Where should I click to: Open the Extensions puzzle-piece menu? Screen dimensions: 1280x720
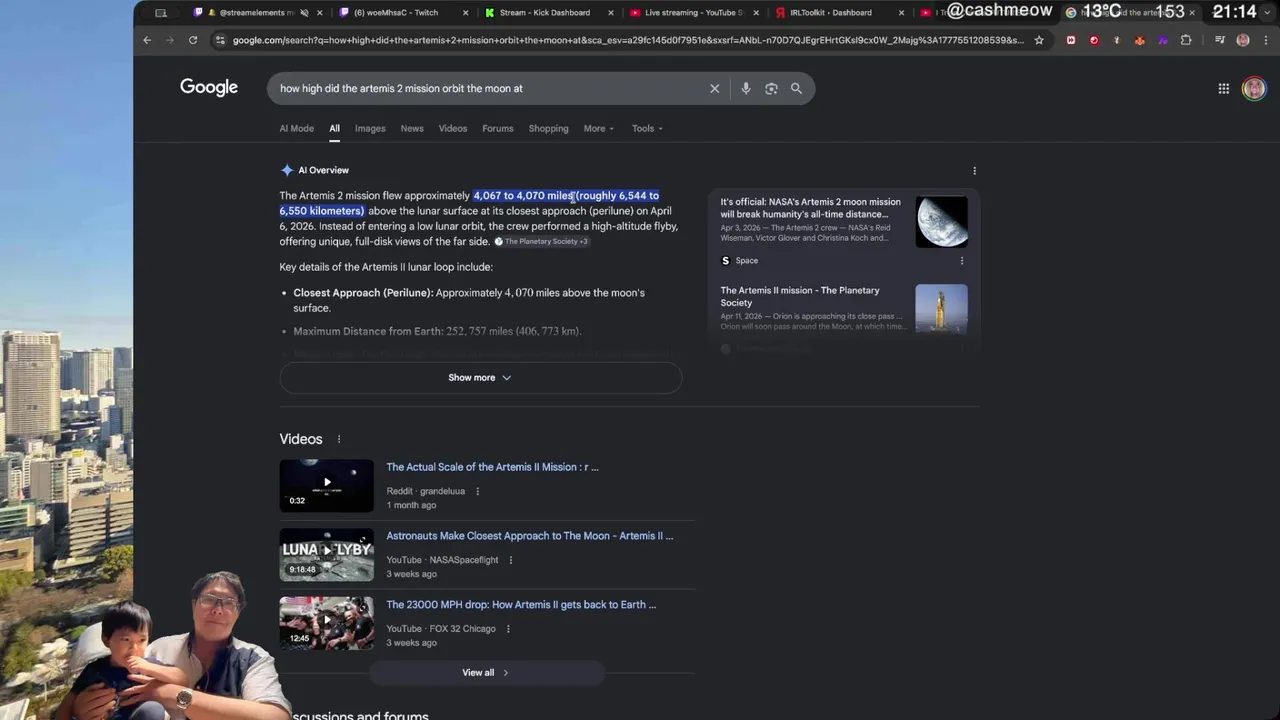tap(1186, 40)
